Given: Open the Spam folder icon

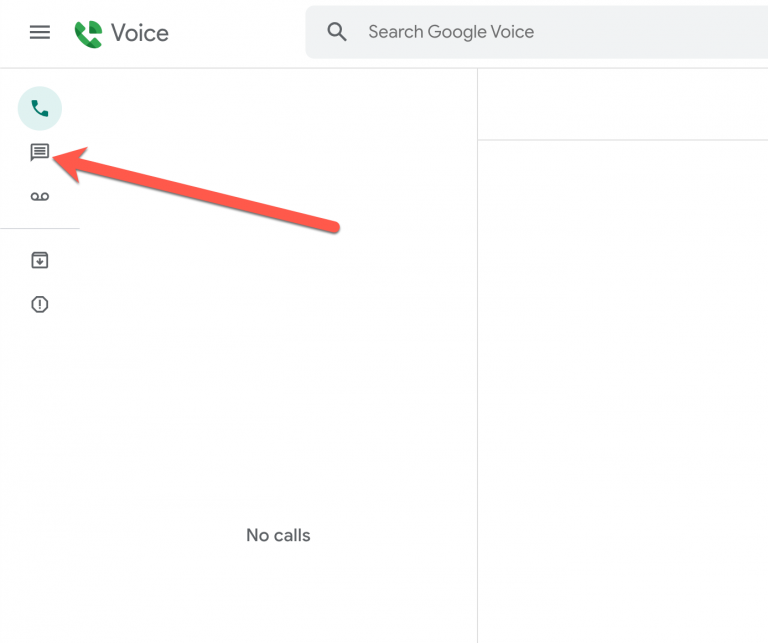Looking at the screenshot, I should (40, 305).
